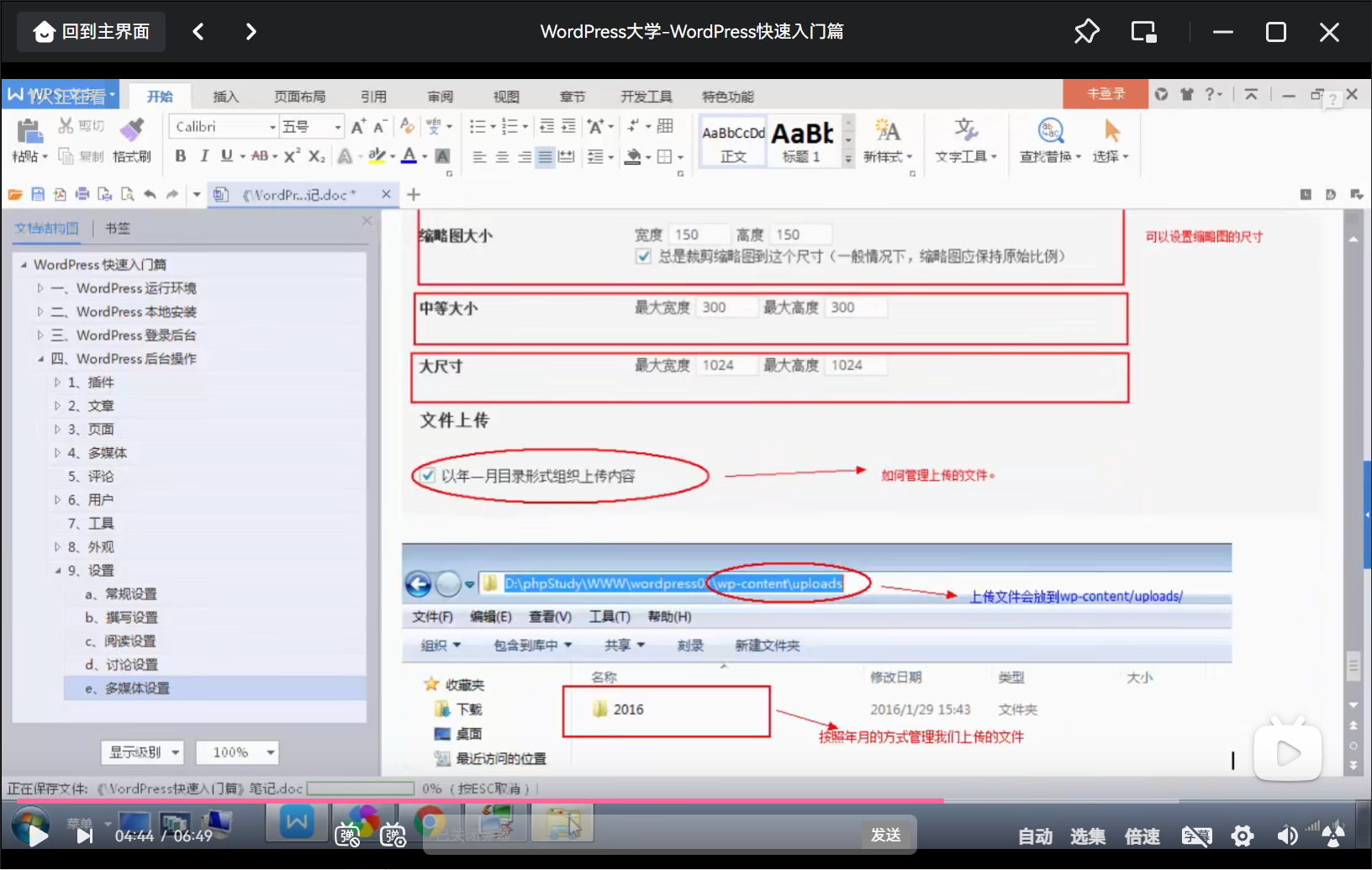Viewport: 1372px width, 870px height.
Task: Open the 视图 ribbon tab
Action: point(506,97)
